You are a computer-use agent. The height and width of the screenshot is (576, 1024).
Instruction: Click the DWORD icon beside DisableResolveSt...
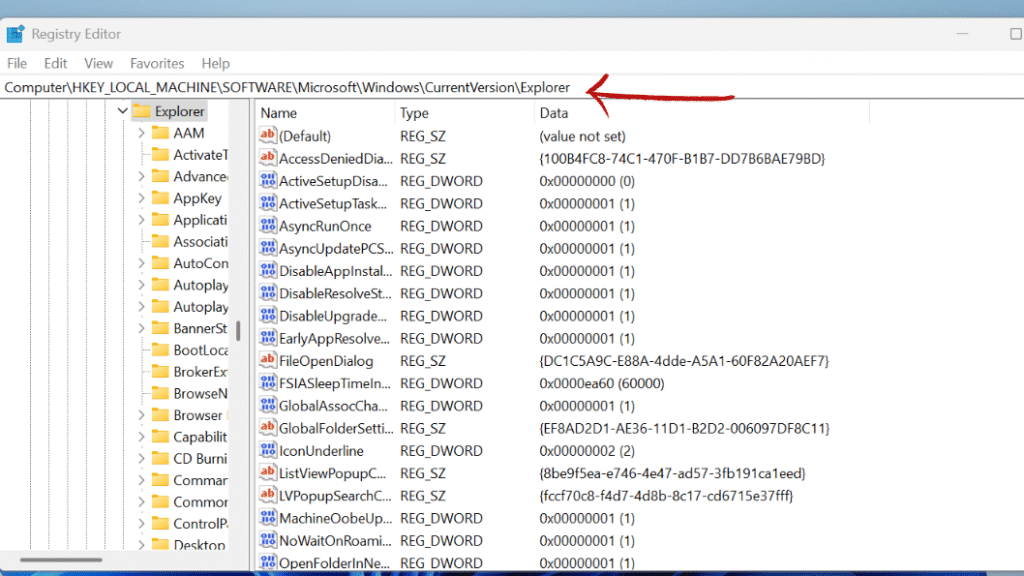click(268, 293)
